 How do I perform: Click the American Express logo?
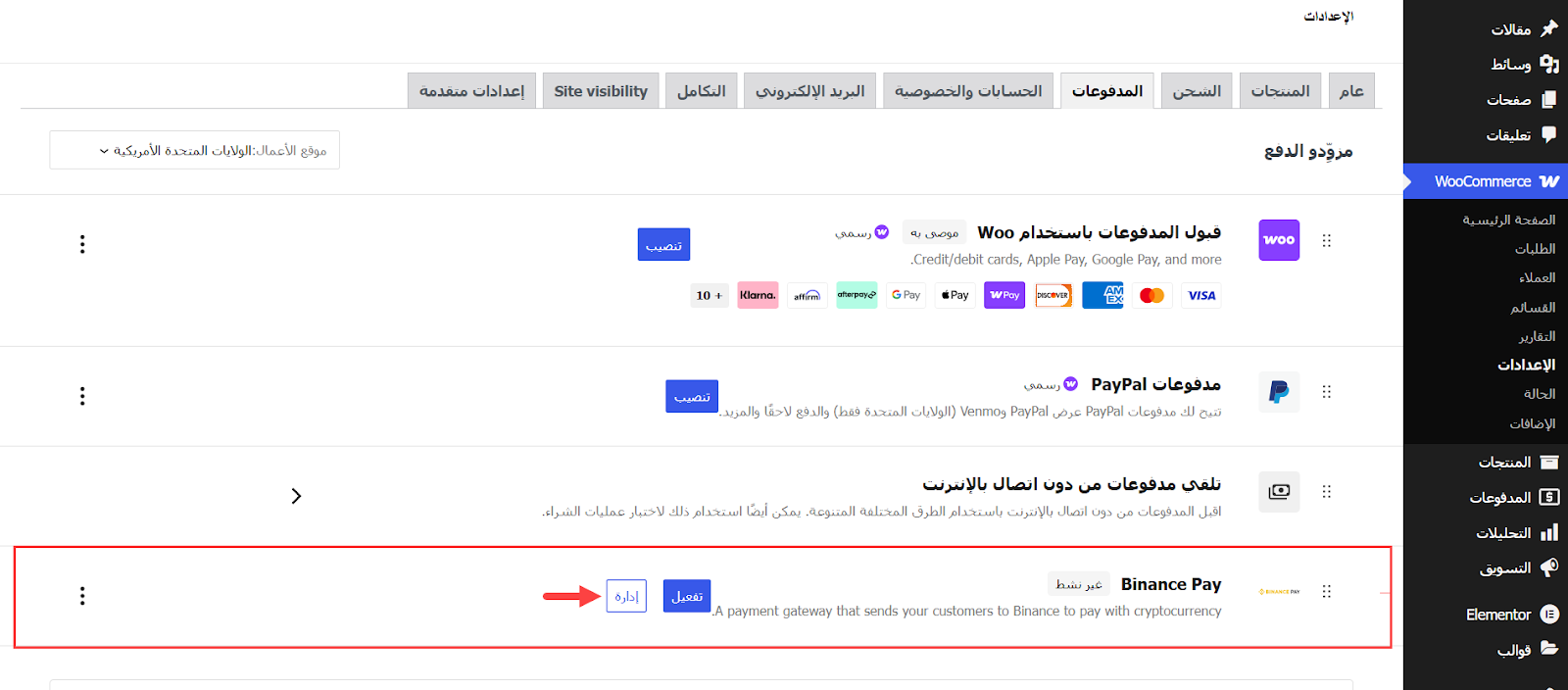tap(1102, 295)
